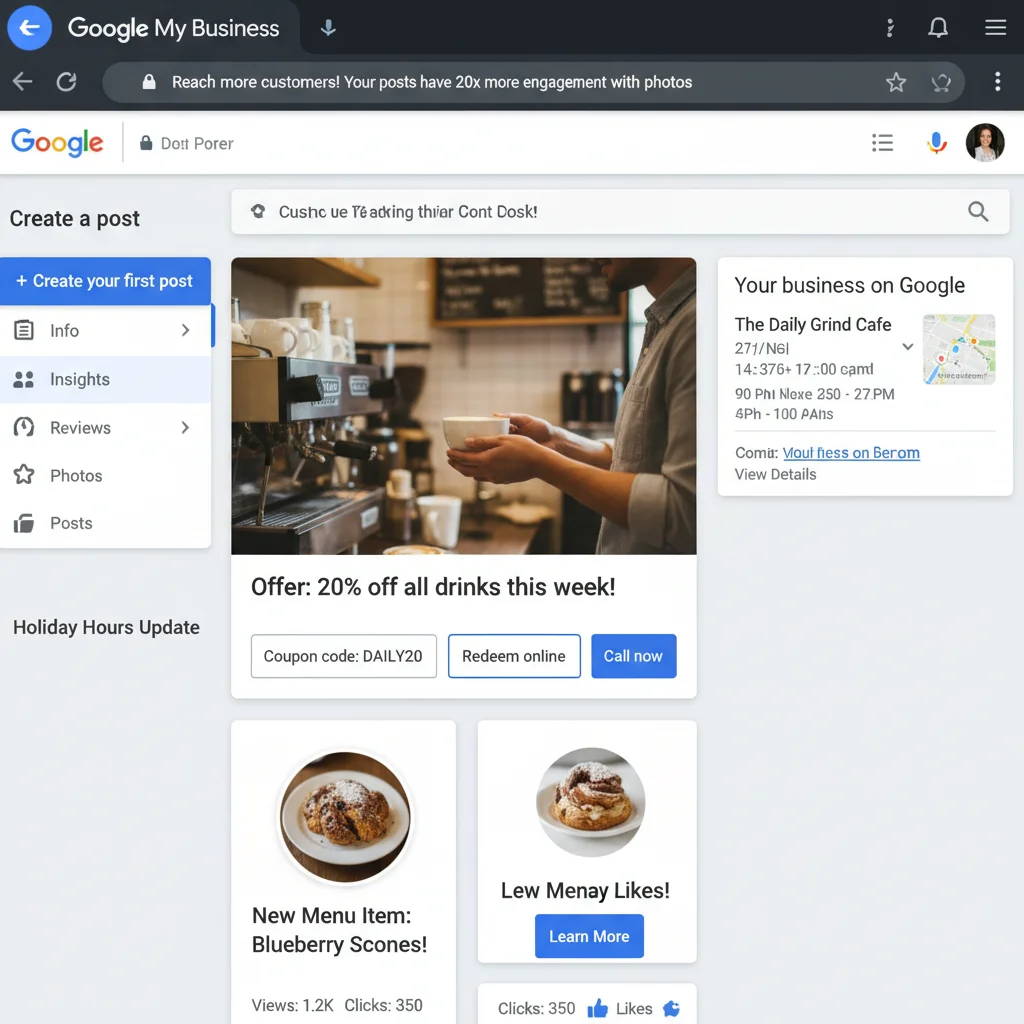Open the user profile avatar

coord(985,142)
